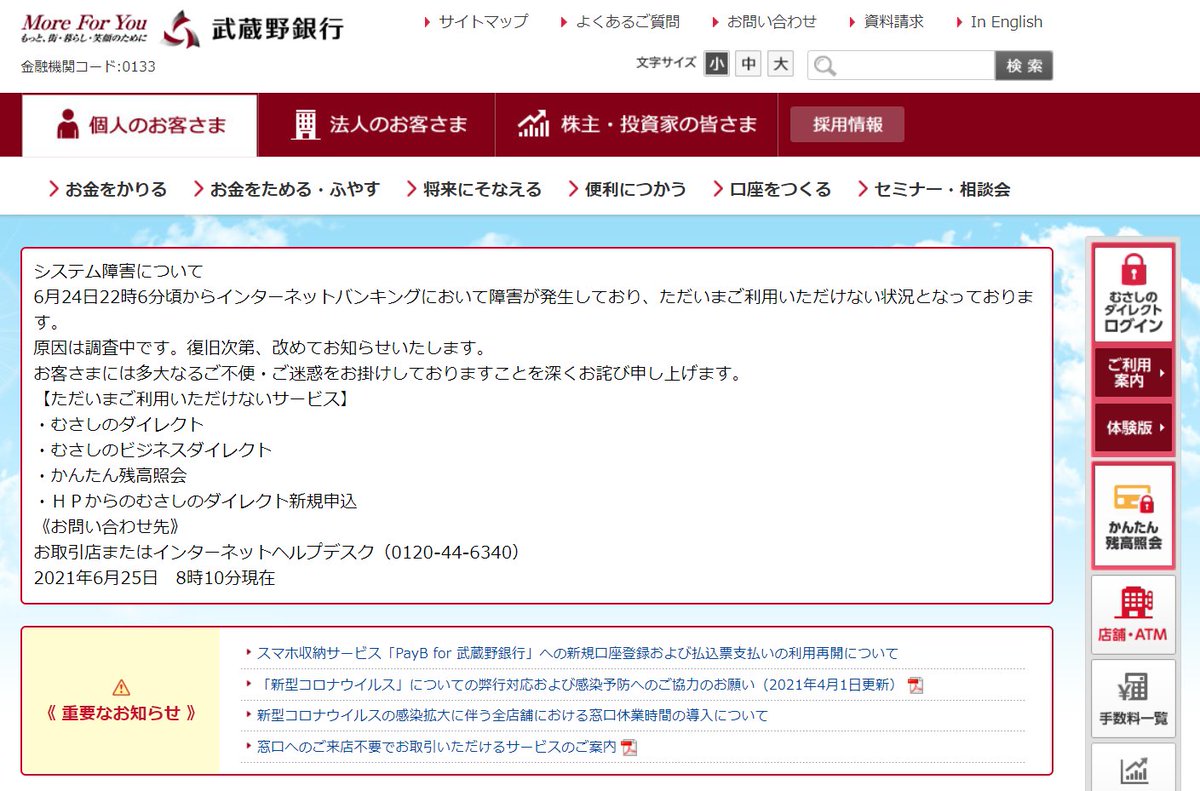
Task: Click the 検索 search button
Action: pos(1024,66)
